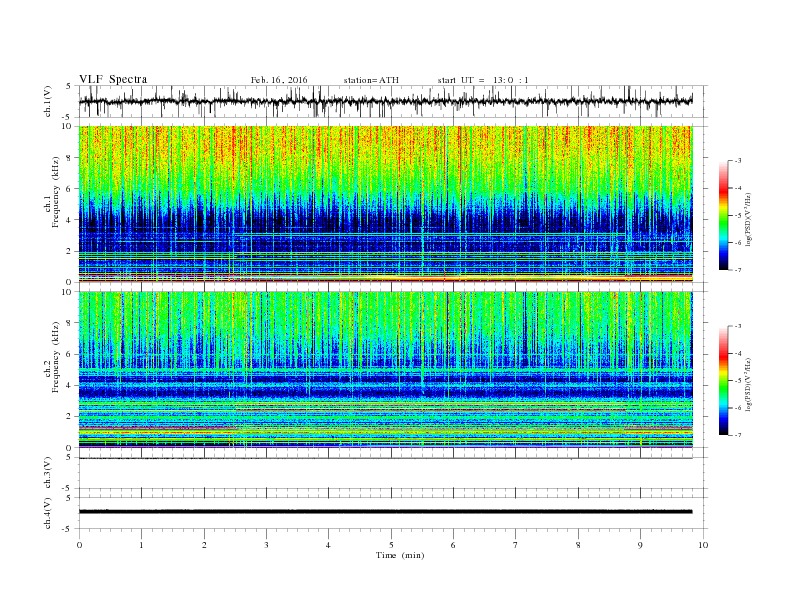
Task: Click the 'start UT = 13:0:1' label
Action: point(483,80)
